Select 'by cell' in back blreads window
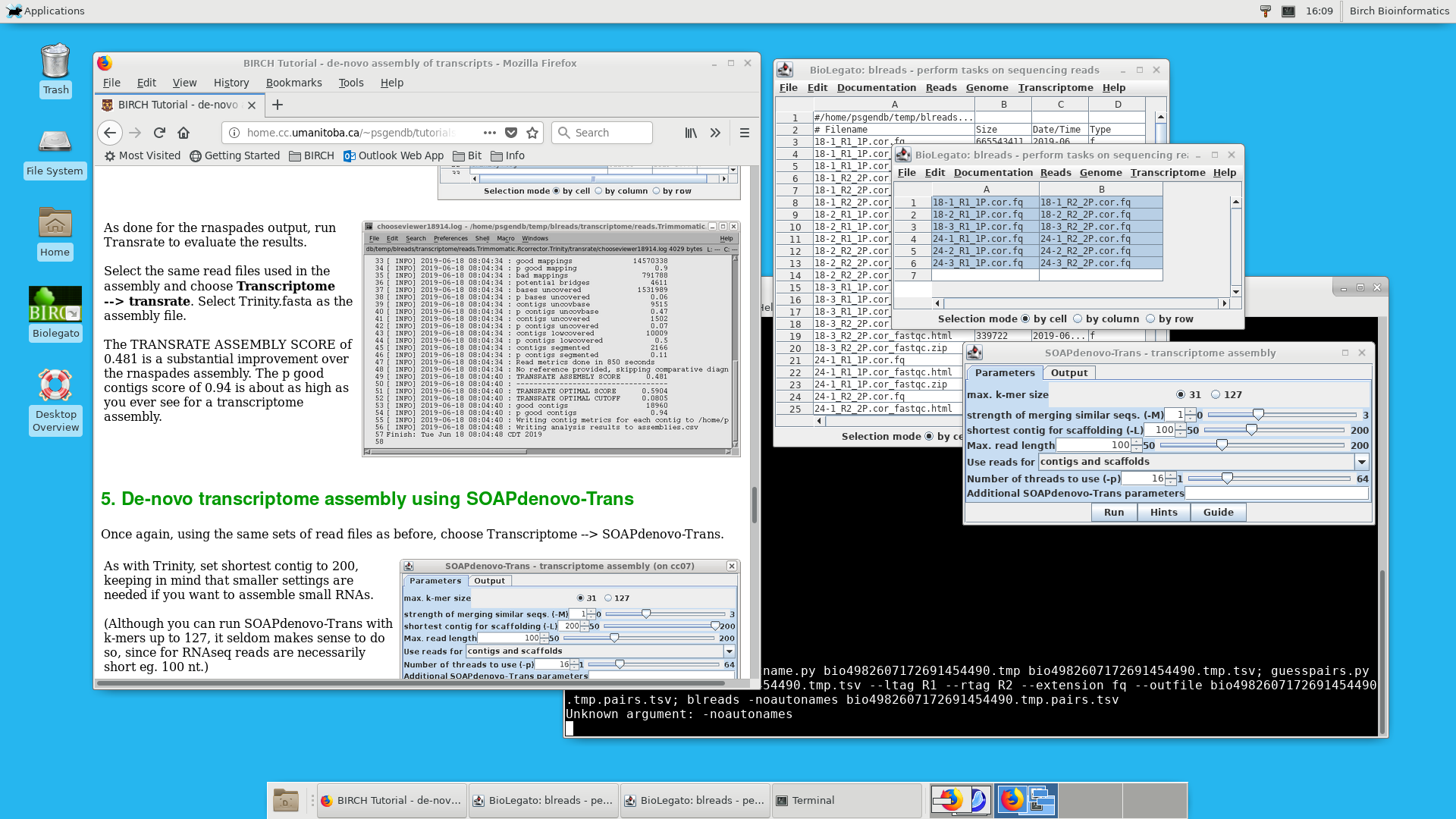The width and height of the screenshot is (1456, 819). (x=929, y=436)
